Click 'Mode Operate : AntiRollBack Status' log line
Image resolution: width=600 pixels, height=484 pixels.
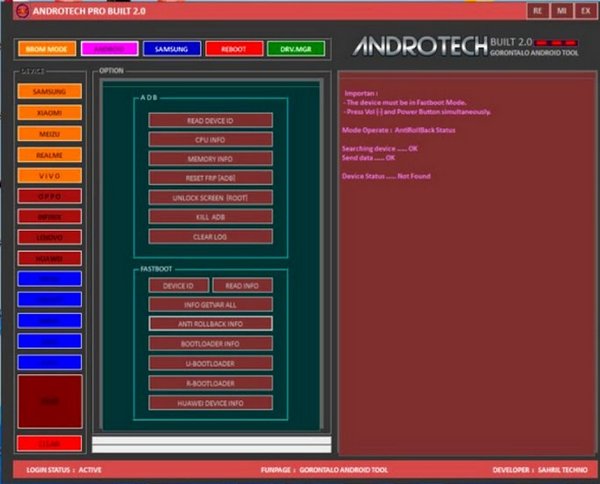pos(399,130)
